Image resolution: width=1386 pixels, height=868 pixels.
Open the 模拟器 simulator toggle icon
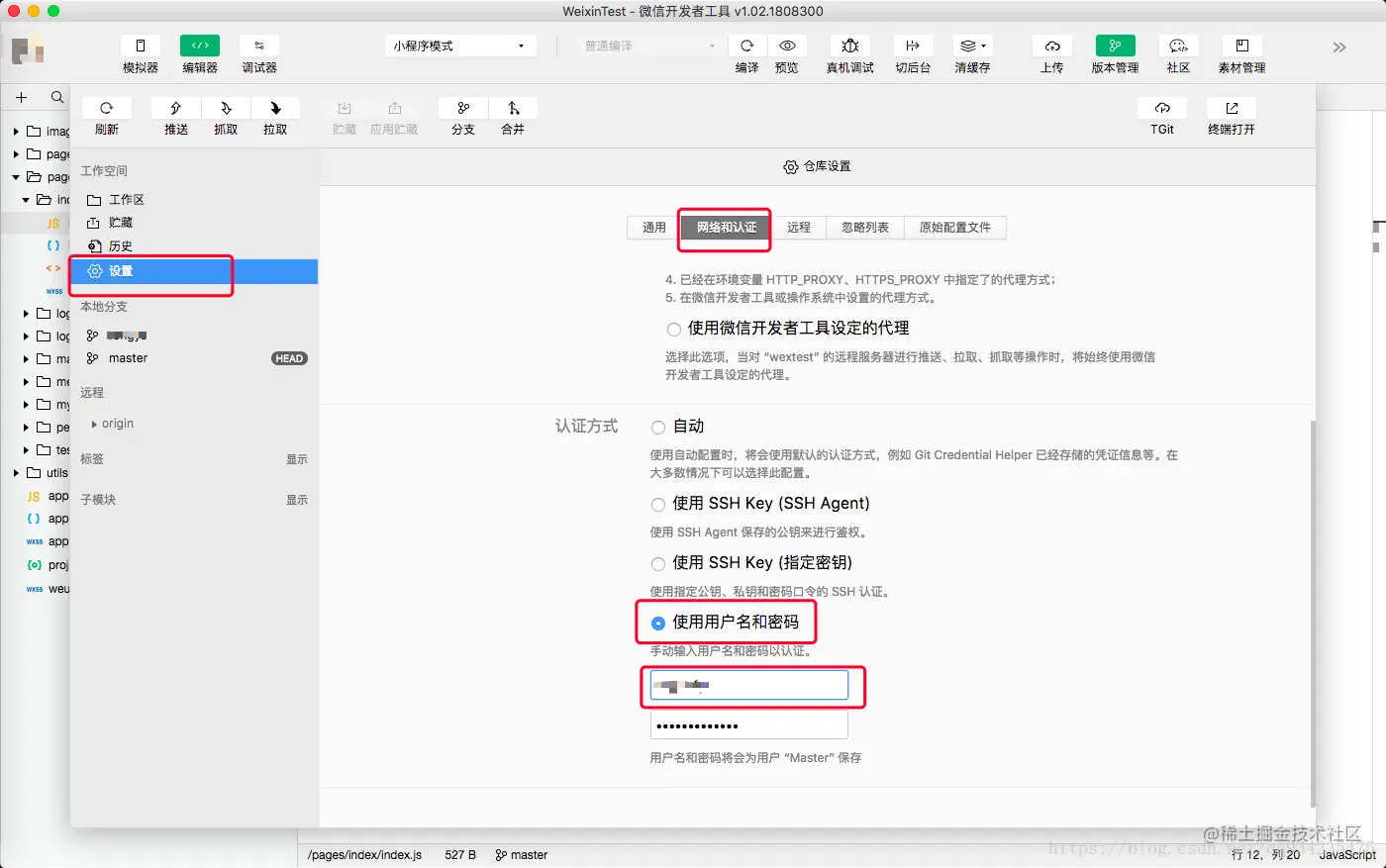[141, 46]
